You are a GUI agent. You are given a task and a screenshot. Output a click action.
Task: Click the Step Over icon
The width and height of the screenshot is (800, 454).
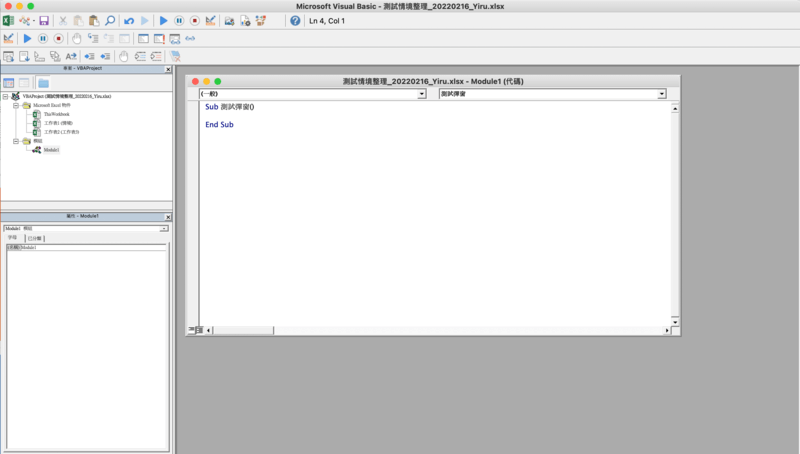(109, 38)
